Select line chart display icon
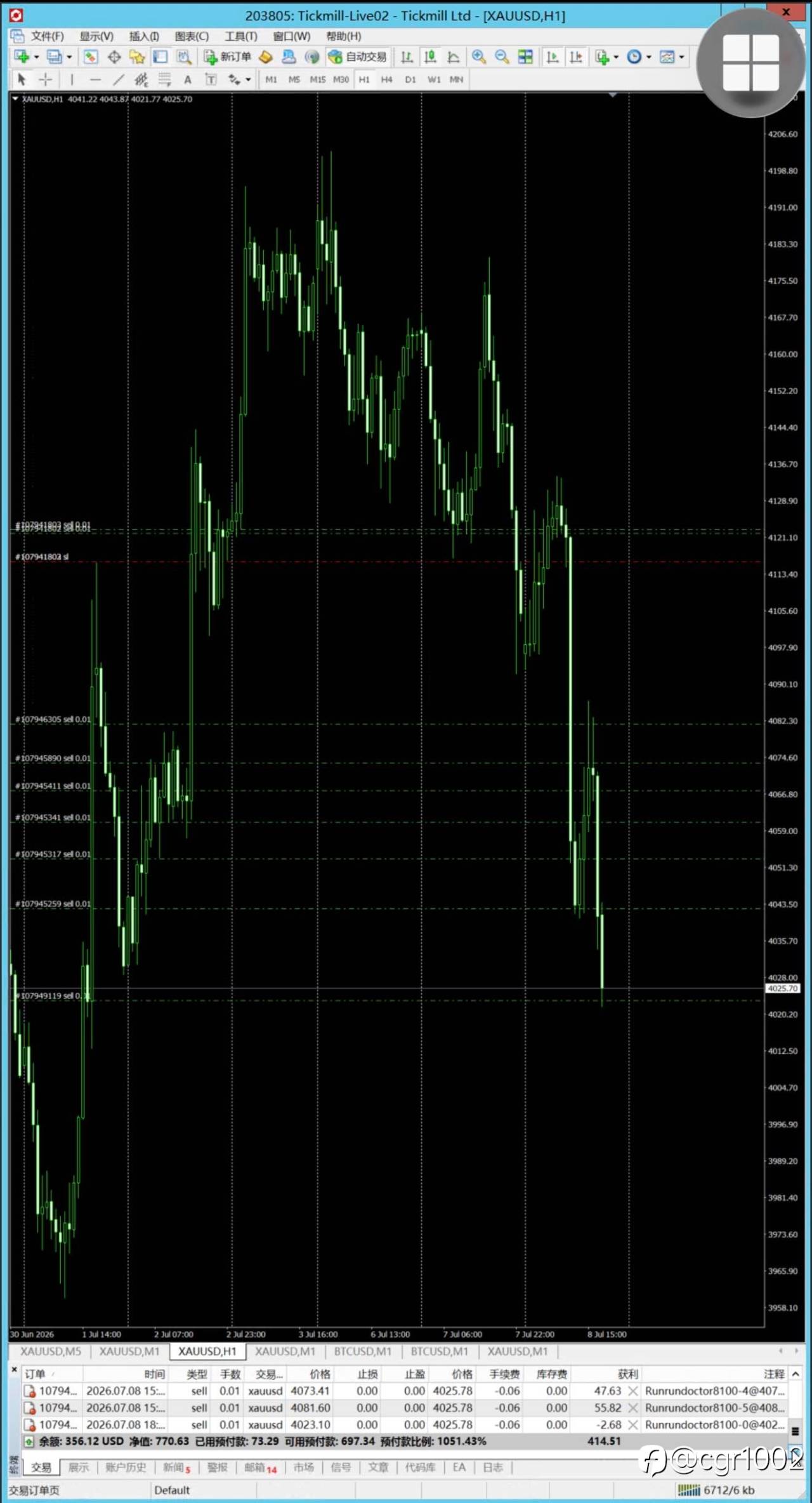Viewport: 812px width, 1503px height. click(x=454, y=56)
